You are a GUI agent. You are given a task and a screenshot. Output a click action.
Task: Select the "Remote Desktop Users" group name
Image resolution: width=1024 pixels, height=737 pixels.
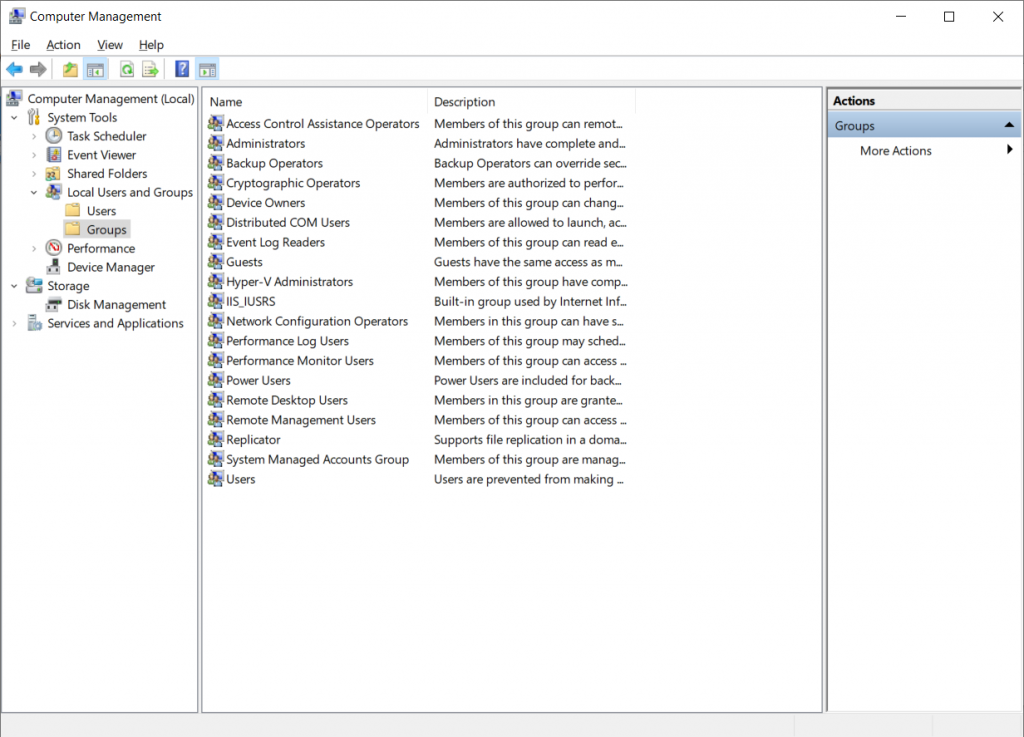coord(287,400)
